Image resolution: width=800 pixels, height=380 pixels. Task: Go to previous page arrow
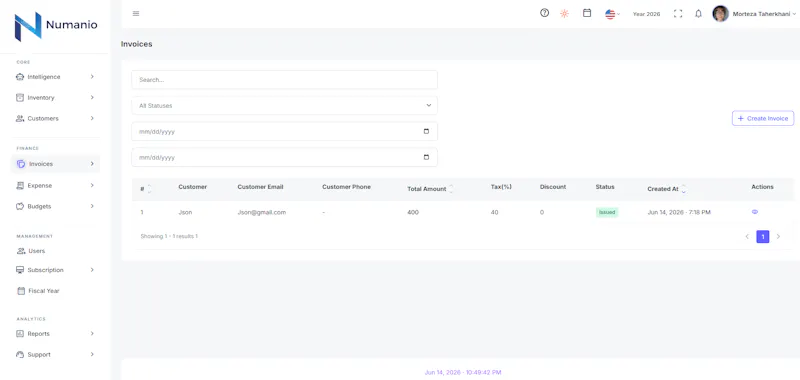747,237
